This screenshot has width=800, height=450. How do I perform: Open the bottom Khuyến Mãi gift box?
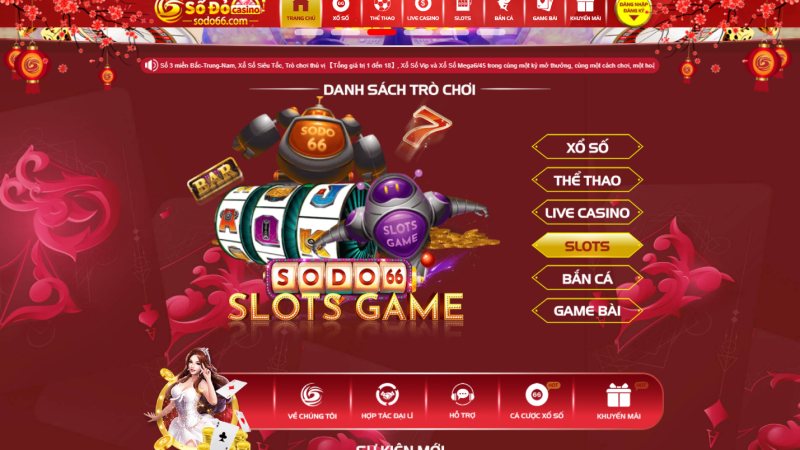[618, 395]
